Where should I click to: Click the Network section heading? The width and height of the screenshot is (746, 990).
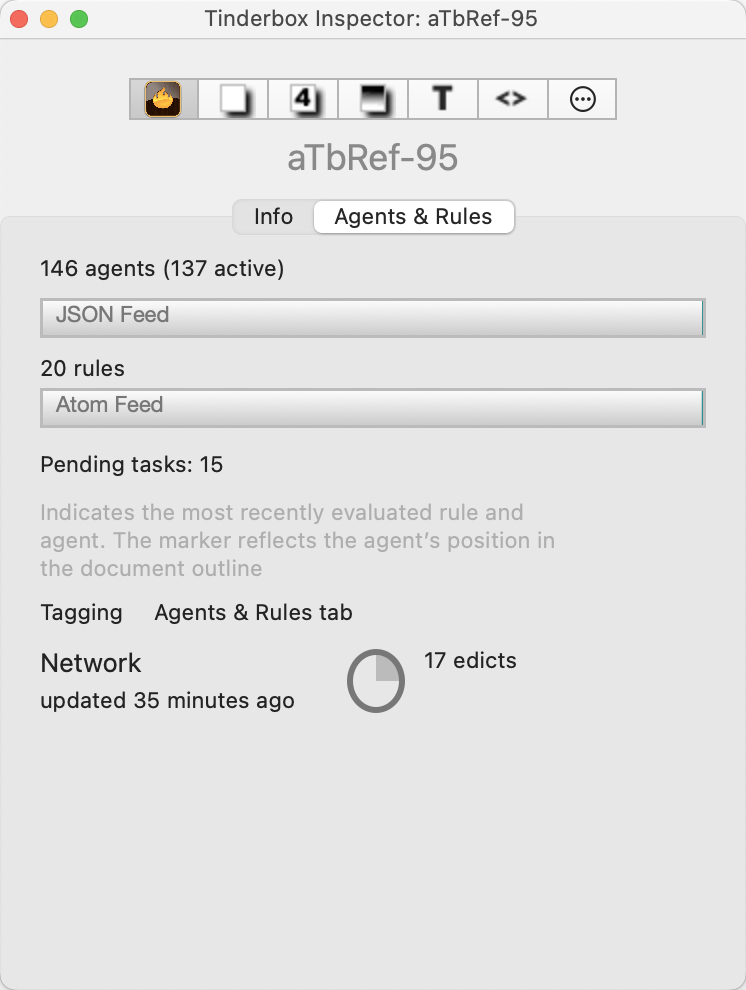point(90,663)
